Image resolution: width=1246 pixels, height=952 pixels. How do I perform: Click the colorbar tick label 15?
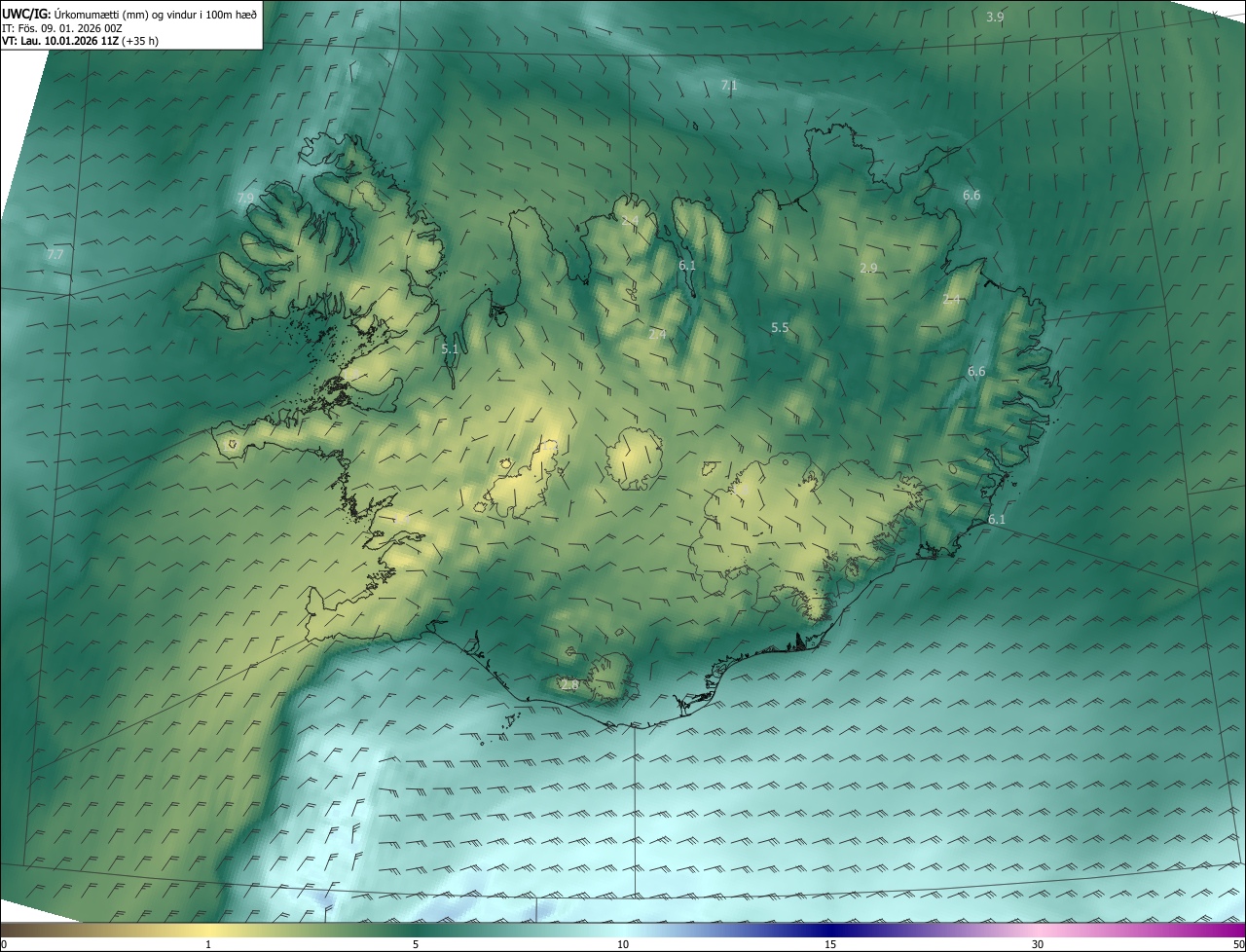830,944
